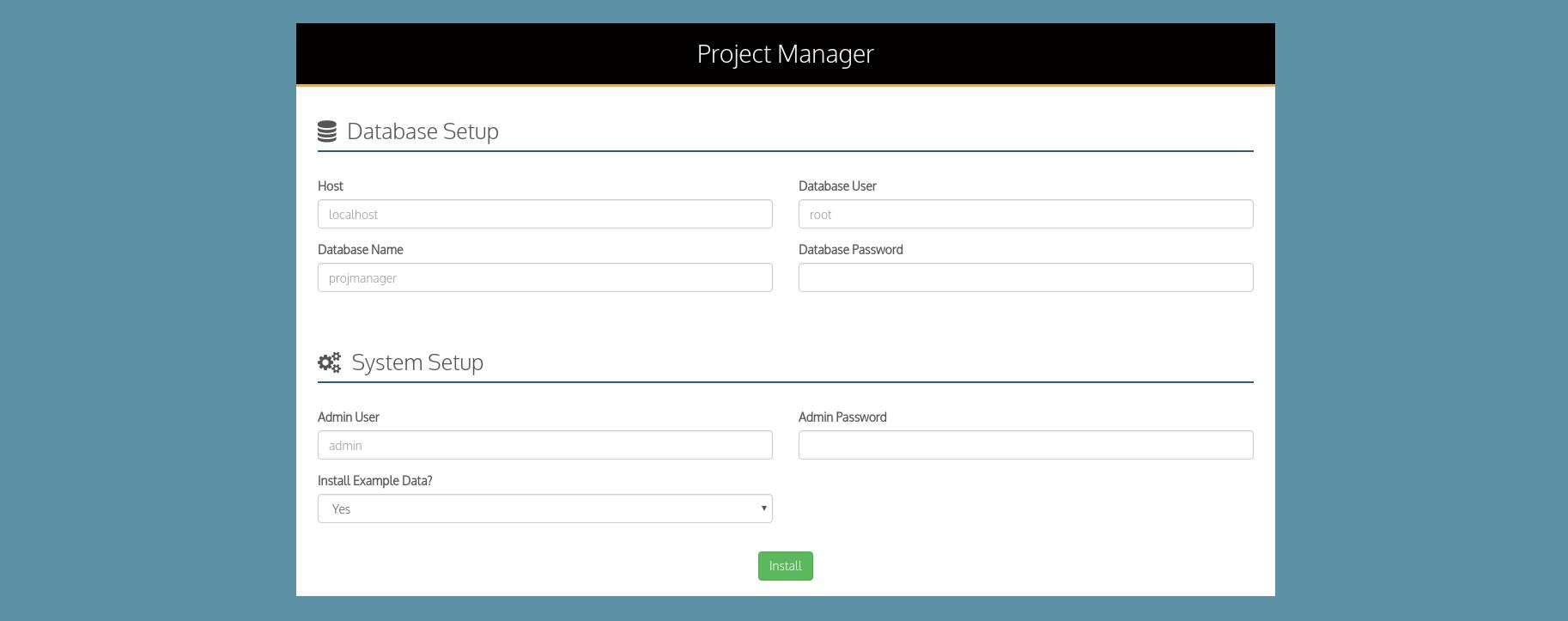Focus the Host input field
The image size is (1568, 621).
click(544, 215)
